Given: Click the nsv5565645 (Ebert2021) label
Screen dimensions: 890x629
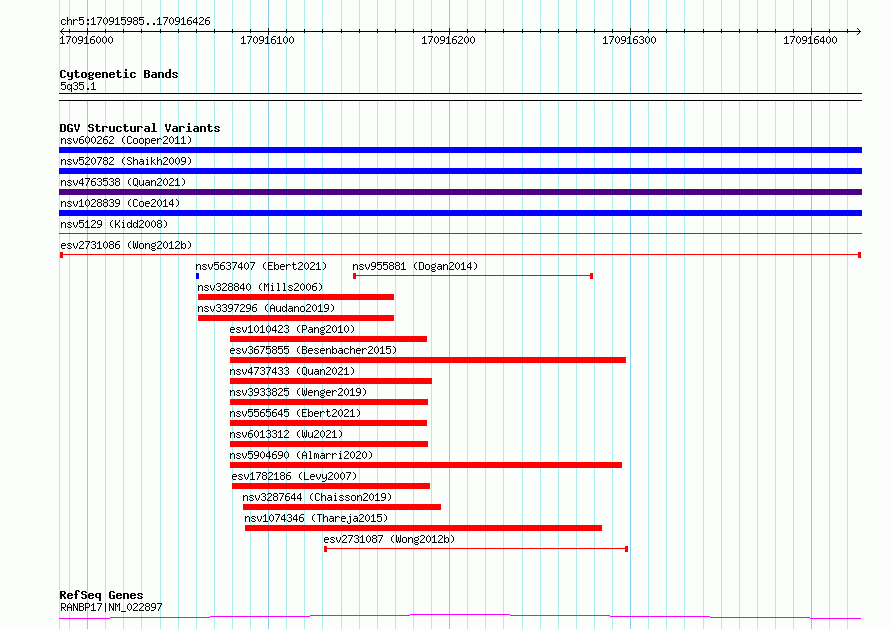Looking at the screenshot, I should (295, 413).
